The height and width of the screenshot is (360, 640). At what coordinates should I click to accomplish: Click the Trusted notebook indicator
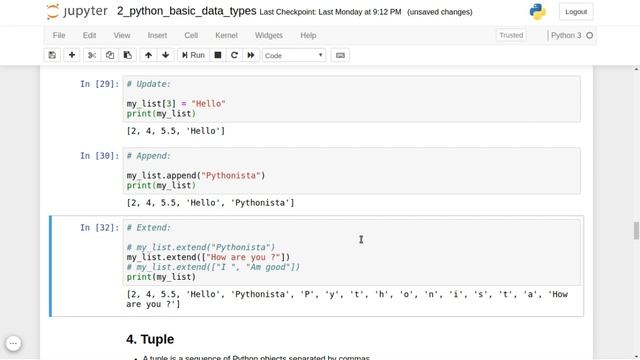(511, 36)
